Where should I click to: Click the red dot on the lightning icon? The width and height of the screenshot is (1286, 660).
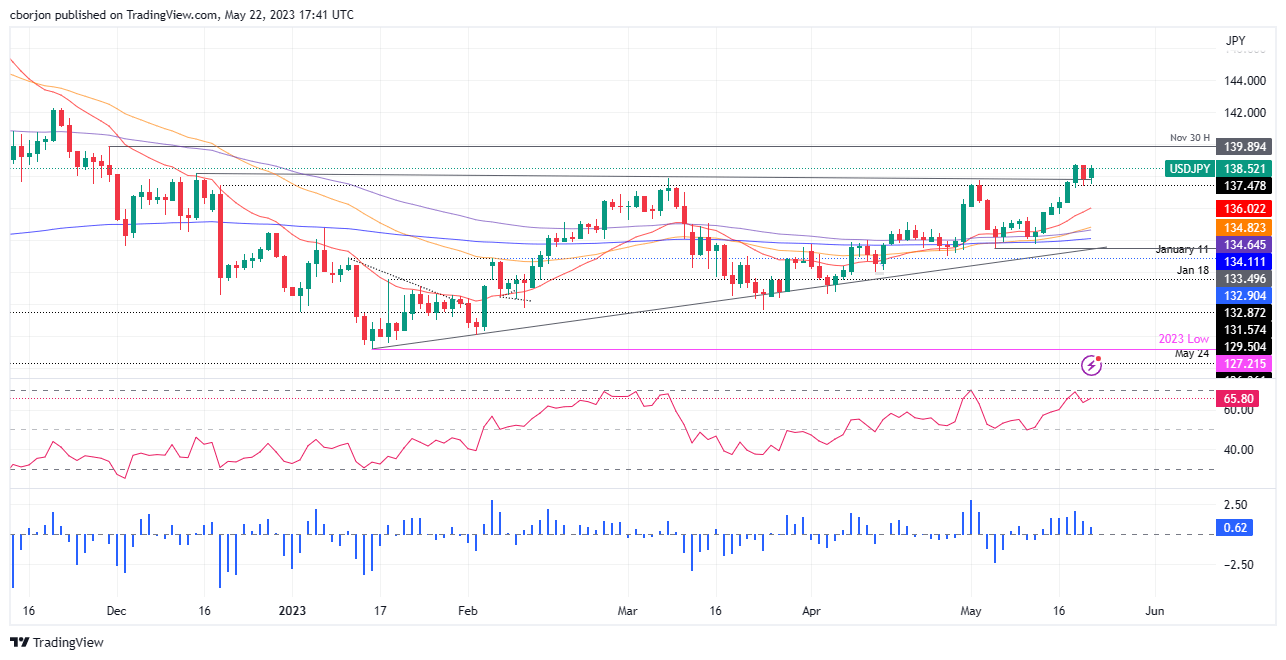(1099, 358)
